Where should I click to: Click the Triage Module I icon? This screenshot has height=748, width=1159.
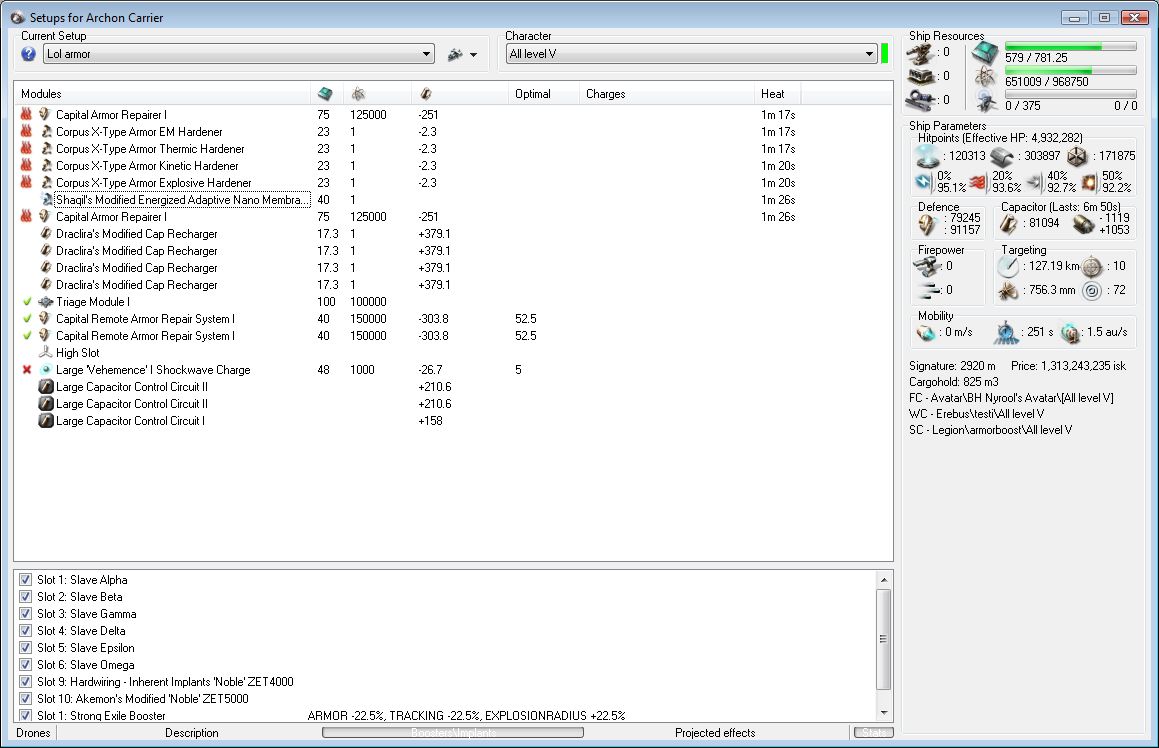click(x=46, y=302)
